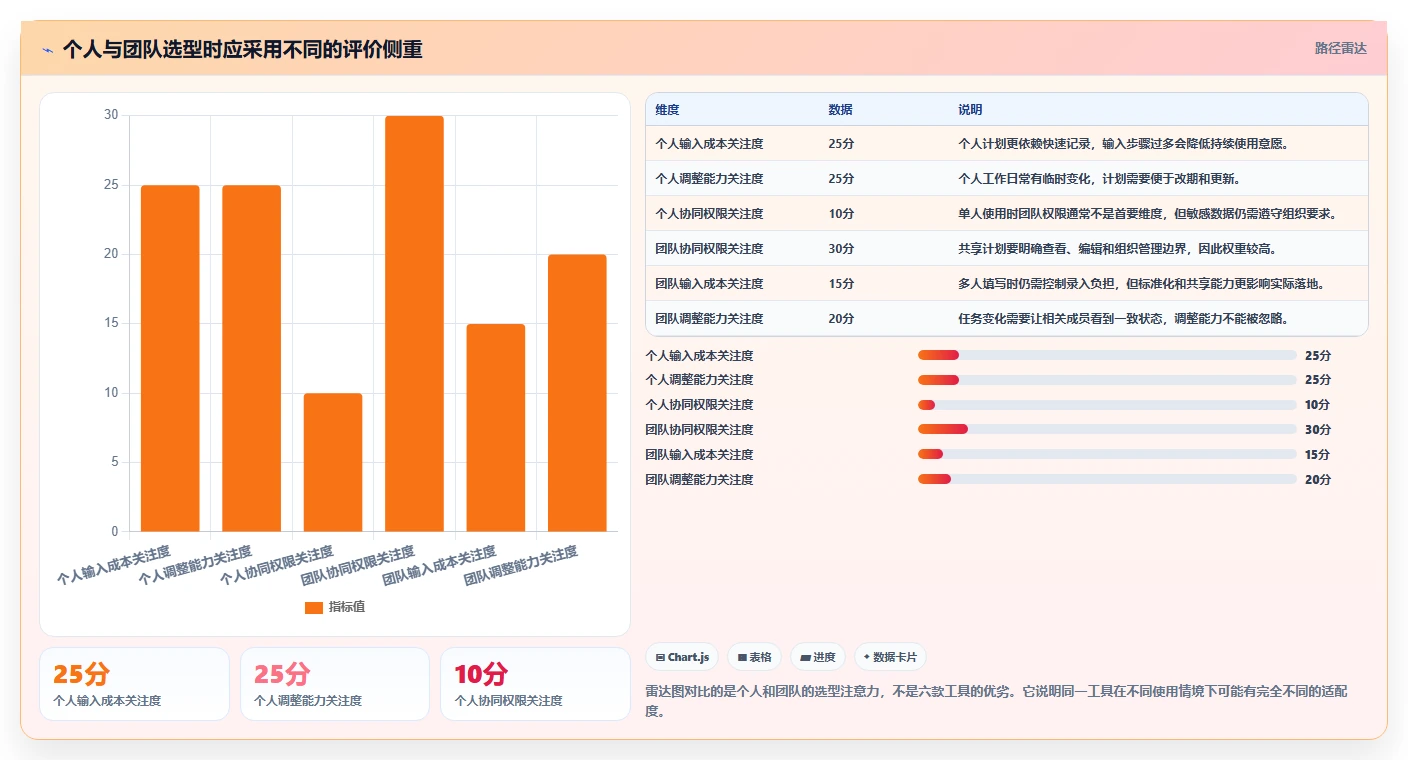Image resolution: width=1408 pixels, height=760 pixels.
Task: Click the chart bar for 团队调整能力关注度
Action: (x=577, y=393)
